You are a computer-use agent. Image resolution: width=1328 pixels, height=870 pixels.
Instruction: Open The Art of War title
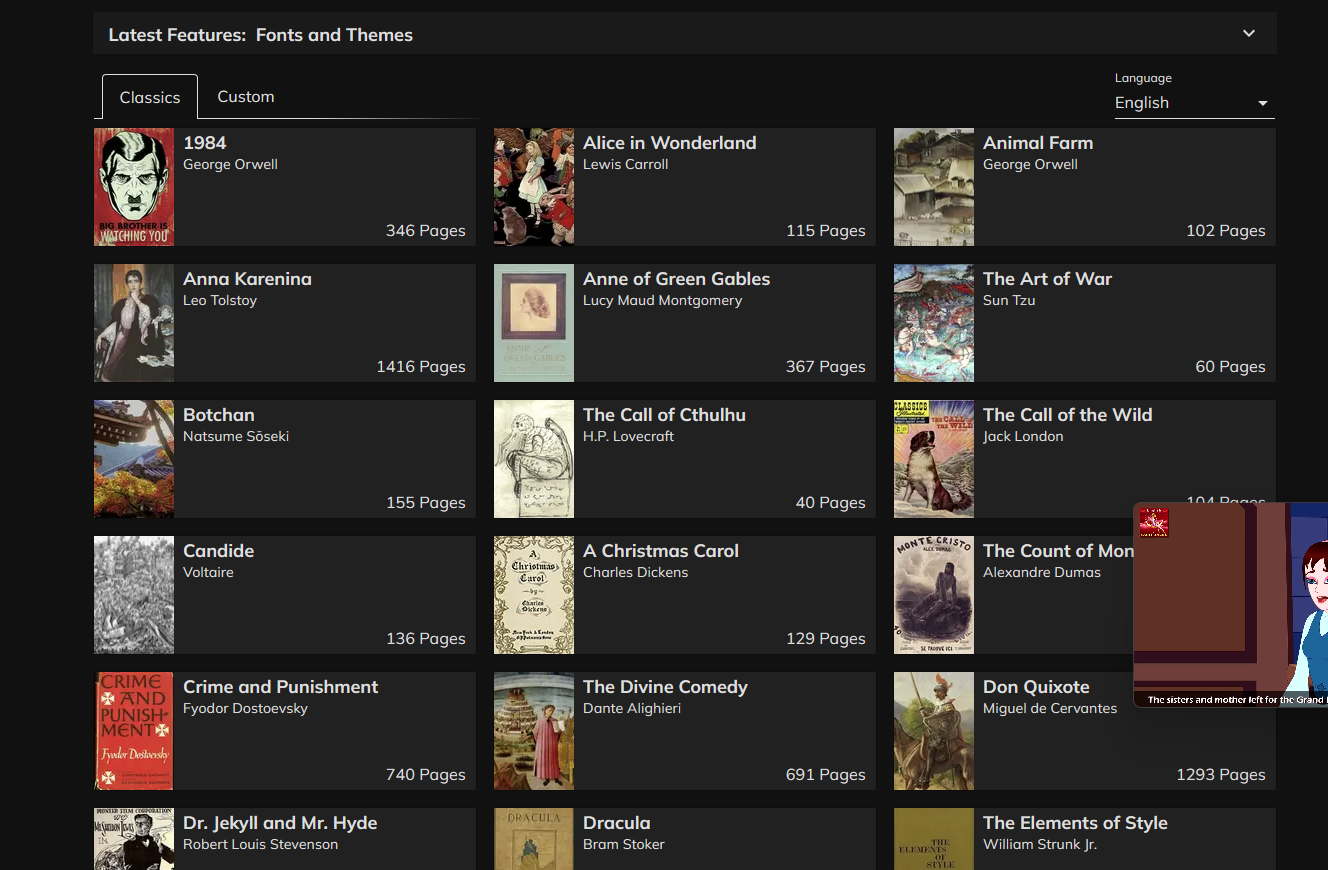pyautogui.click(x=1047, y=279)
